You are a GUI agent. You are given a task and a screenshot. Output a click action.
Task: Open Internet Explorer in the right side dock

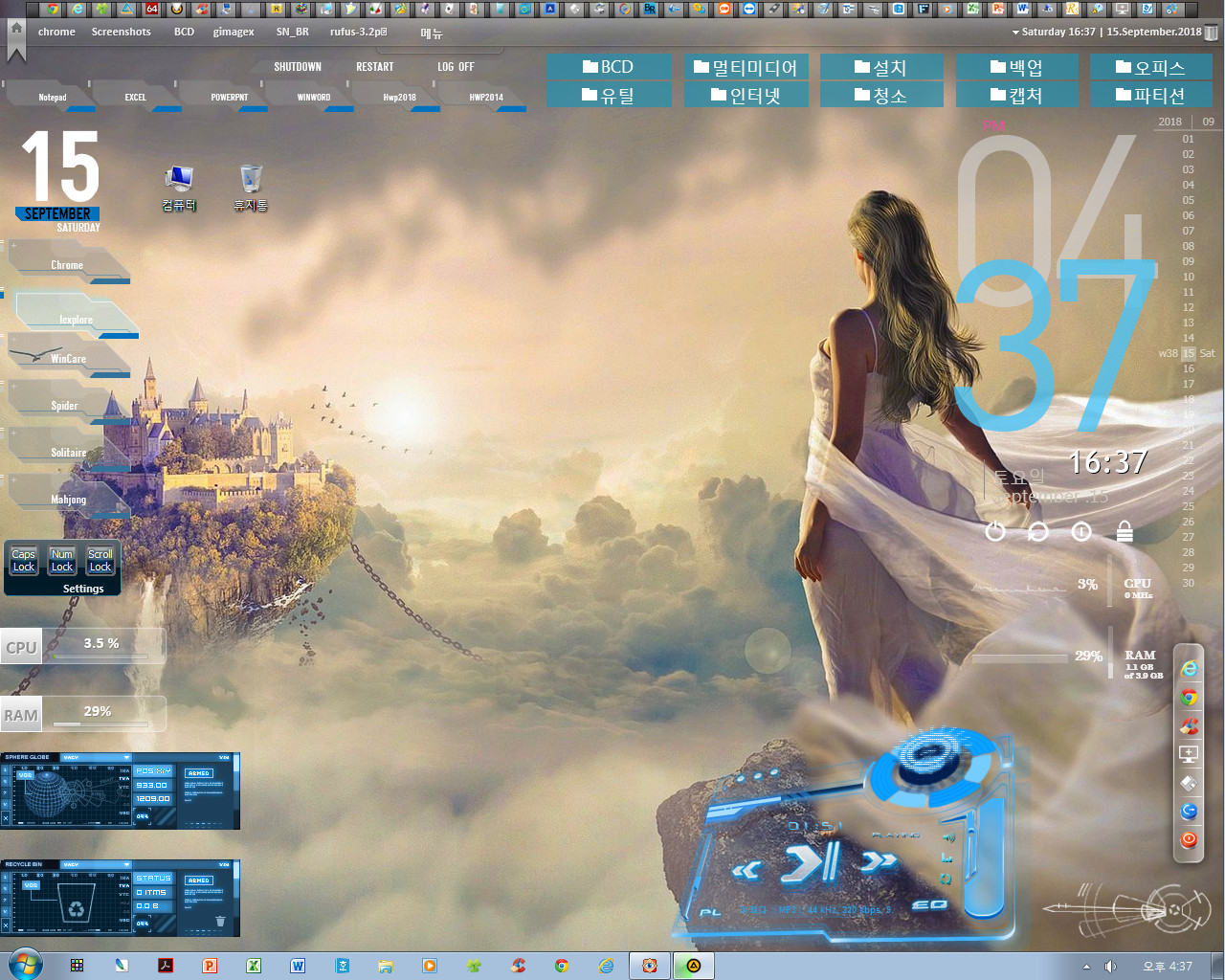pyautogui.click(x=1189, y=668)
